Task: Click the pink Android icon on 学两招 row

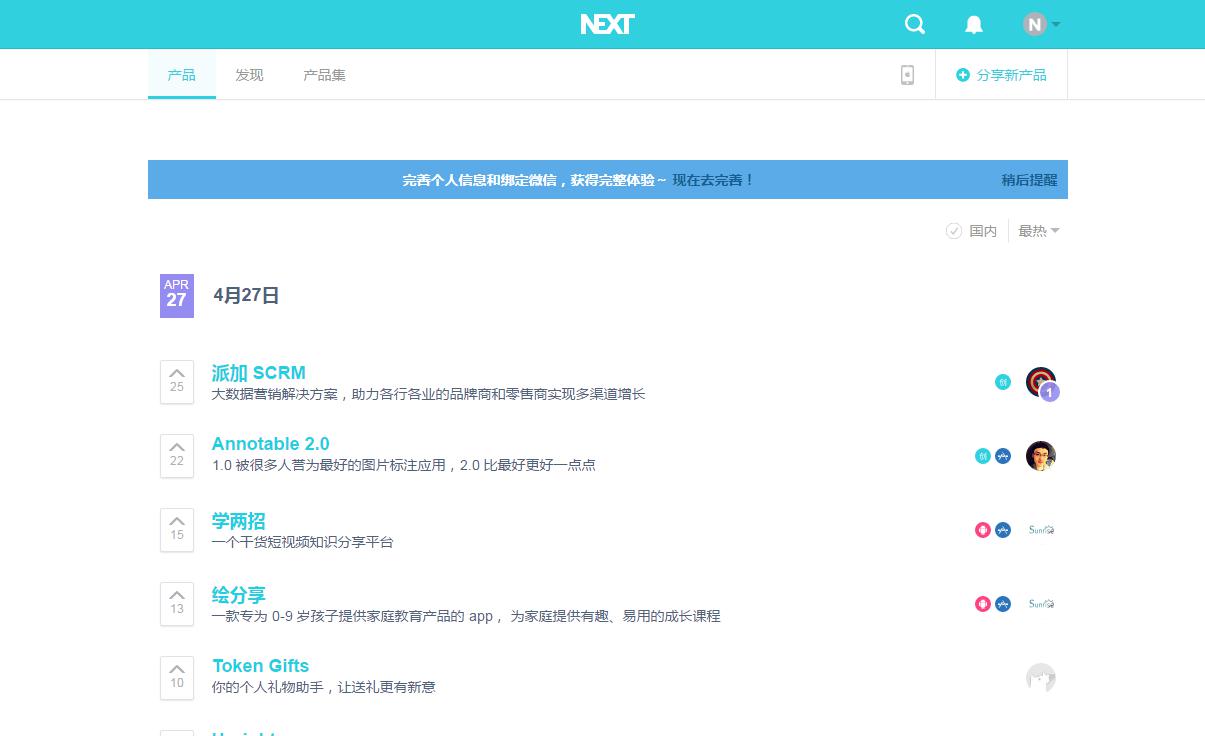Action: click(983, 530)
